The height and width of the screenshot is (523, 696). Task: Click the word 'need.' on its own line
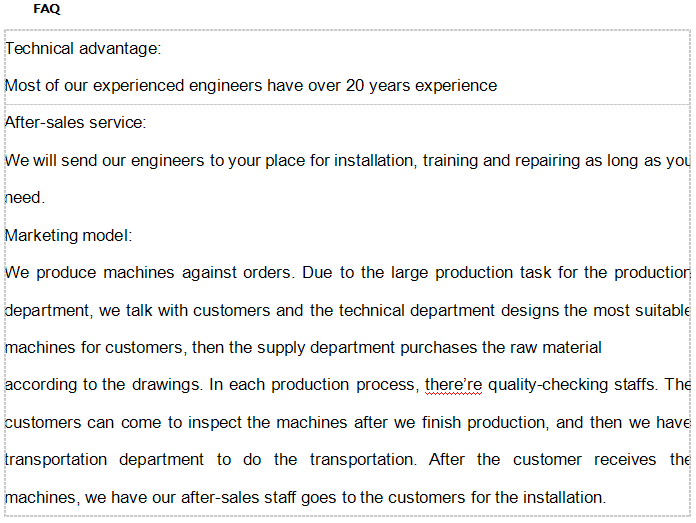25,198
